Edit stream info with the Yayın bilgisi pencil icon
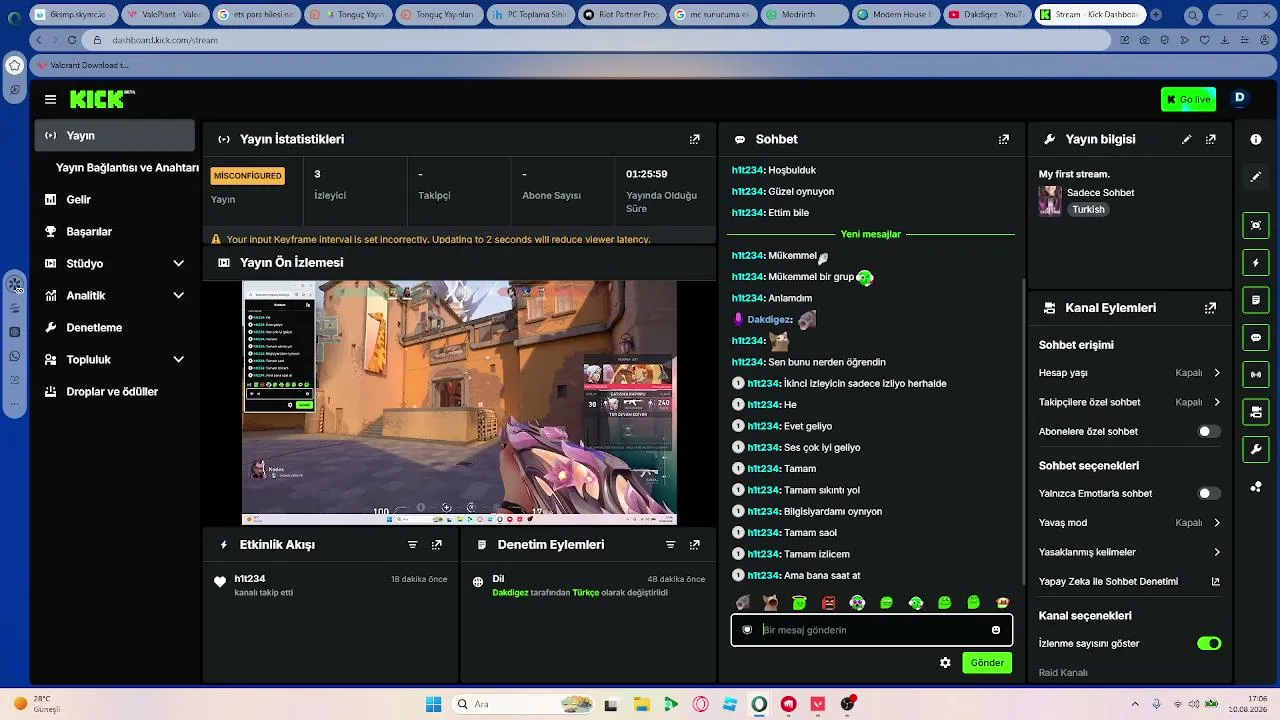This screenshot has height=720, width=1280. [x=1187, y=139]
